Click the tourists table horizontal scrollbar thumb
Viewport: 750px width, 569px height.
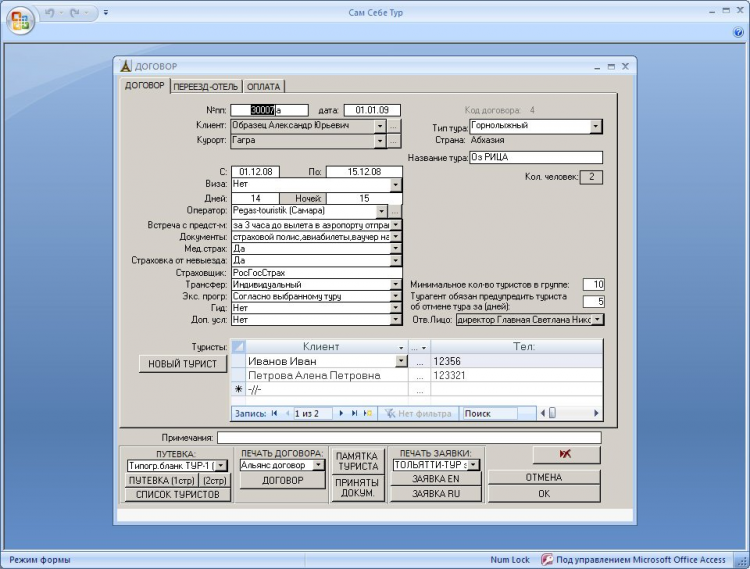552,413
